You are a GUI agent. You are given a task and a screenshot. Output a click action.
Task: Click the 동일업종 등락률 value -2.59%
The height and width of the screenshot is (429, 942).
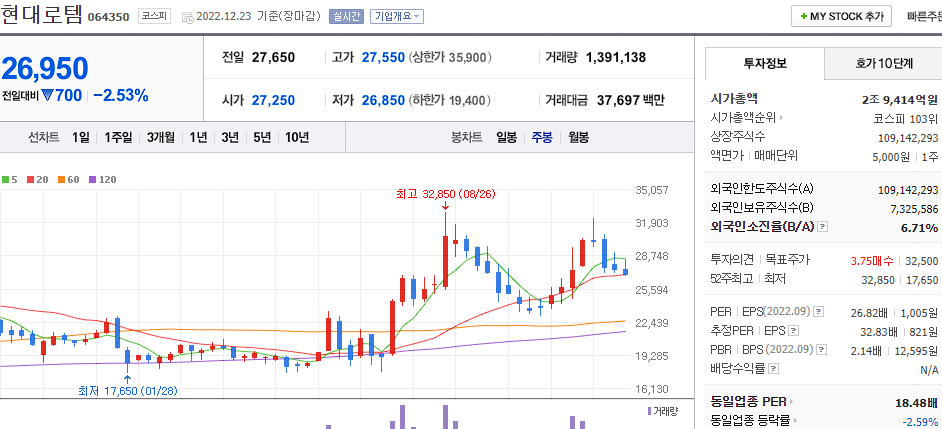point(920,421)
